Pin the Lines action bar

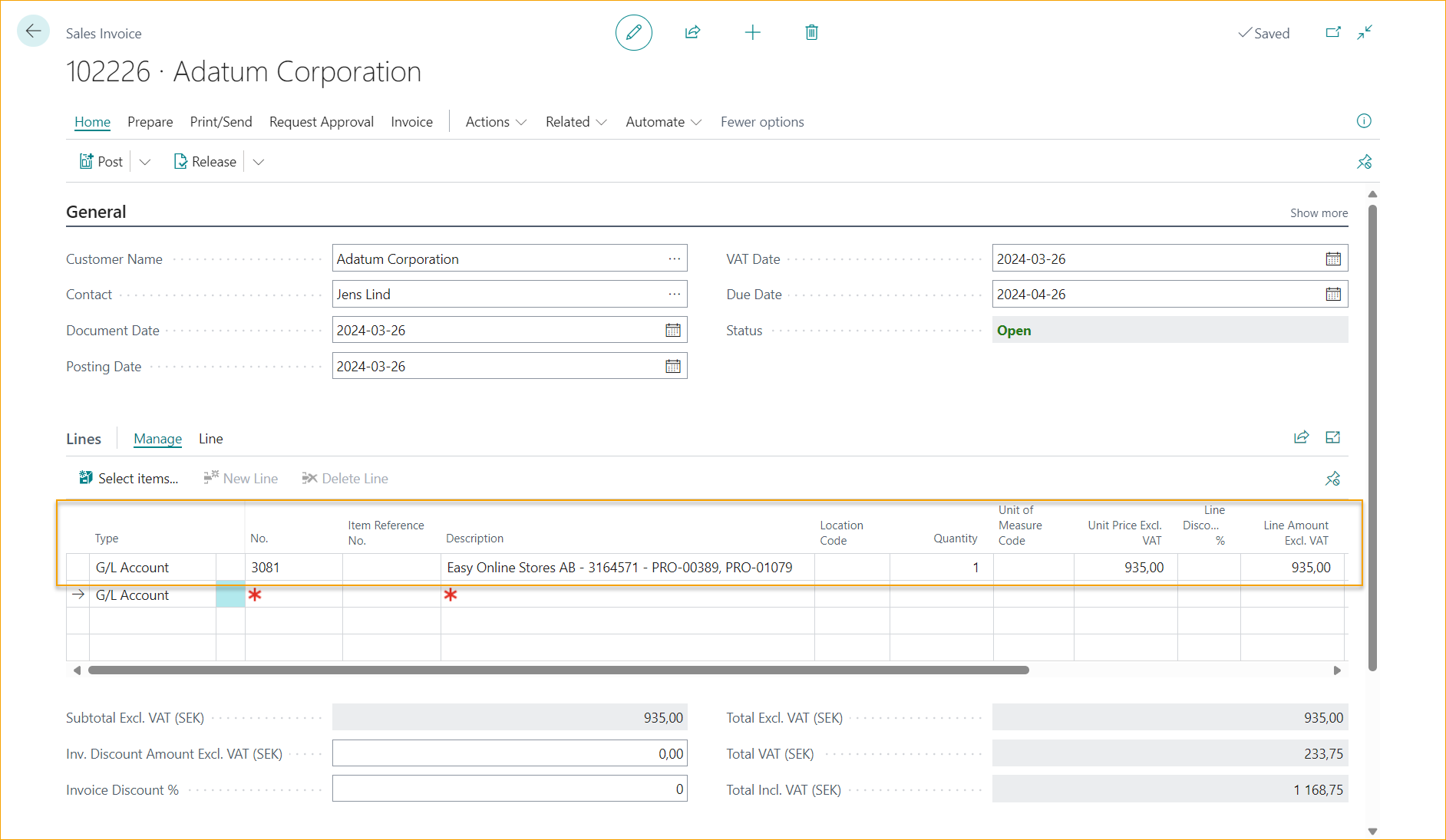pos(1332,479)
